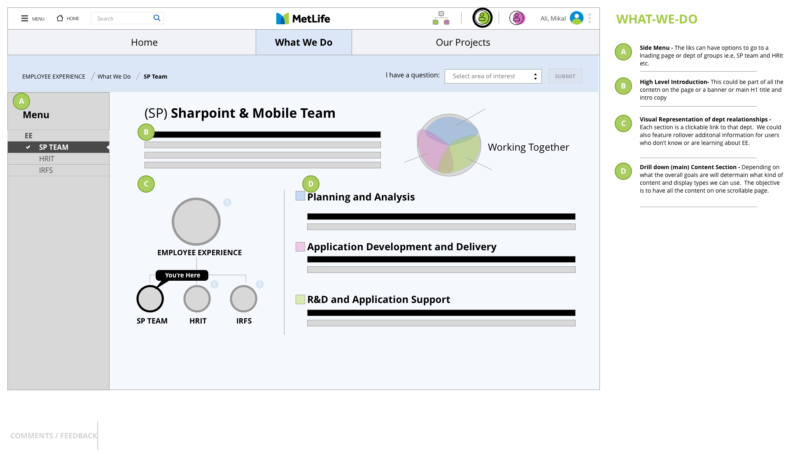Screen dimensions: 800x475
Task: Click the SP Team breadcrumb
Action: click(x=155, y=77)
